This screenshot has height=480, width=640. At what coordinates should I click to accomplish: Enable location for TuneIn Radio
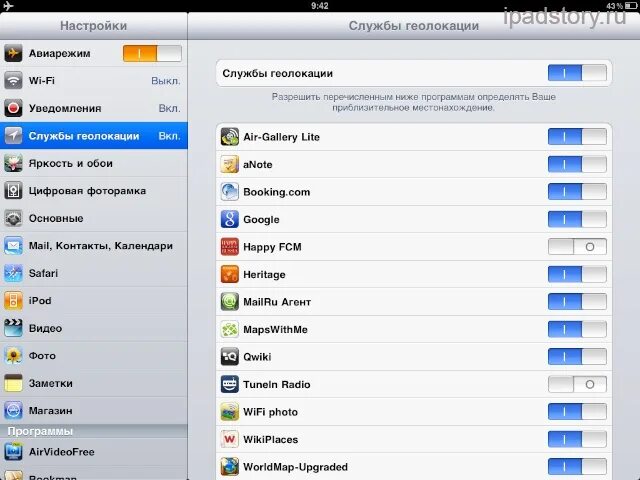pyautogui.click(x=577, y=384)
